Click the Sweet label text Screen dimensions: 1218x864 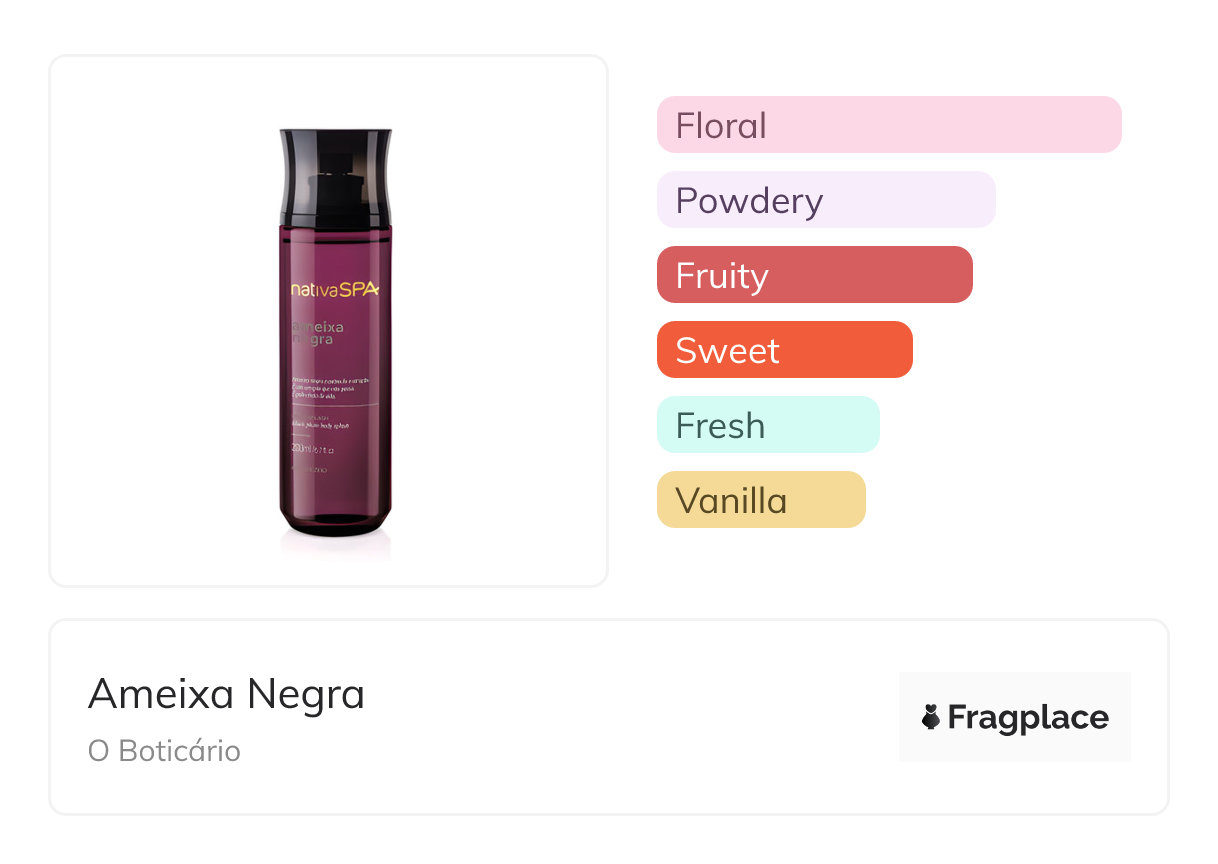pos(727,351)
